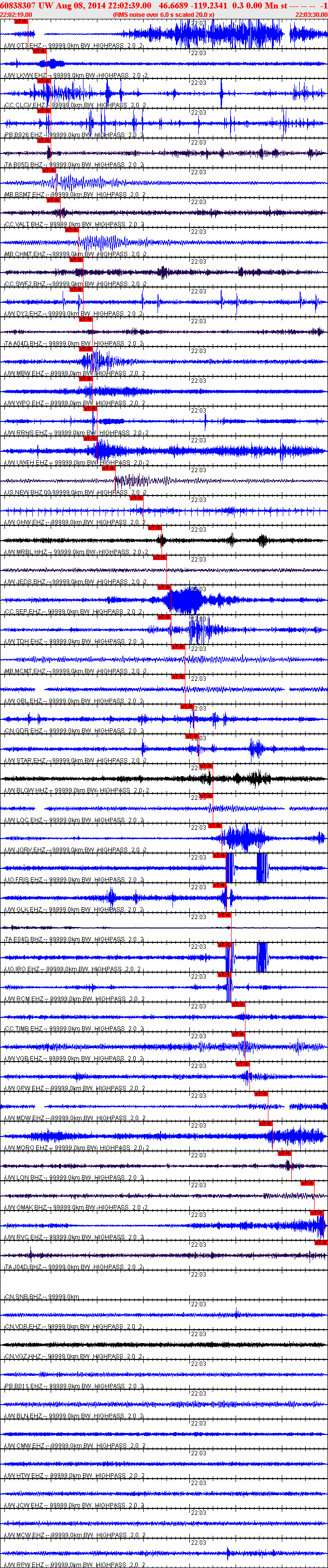This screenshot has height=1568, width=328.
Task: Click the start time 22:02:19.00
Action: pos(16,14)
